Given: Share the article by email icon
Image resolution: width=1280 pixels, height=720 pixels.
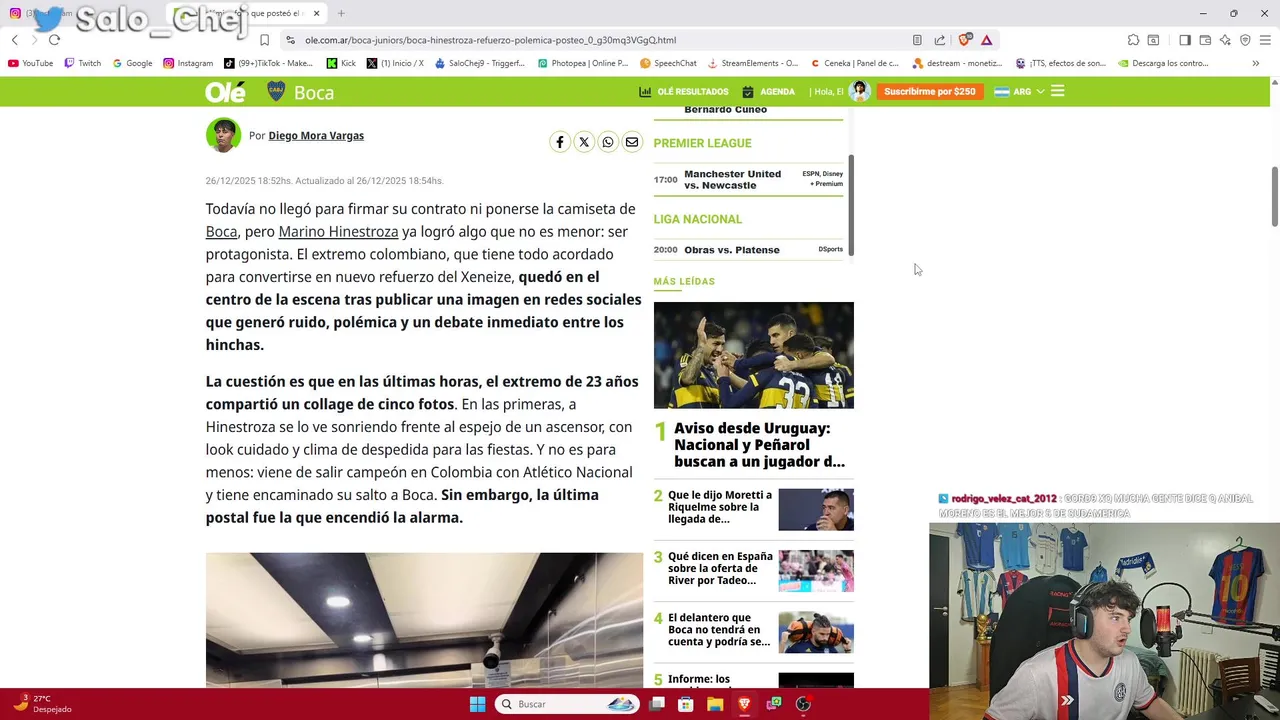Looking at the screenshot, I should 632,142.
